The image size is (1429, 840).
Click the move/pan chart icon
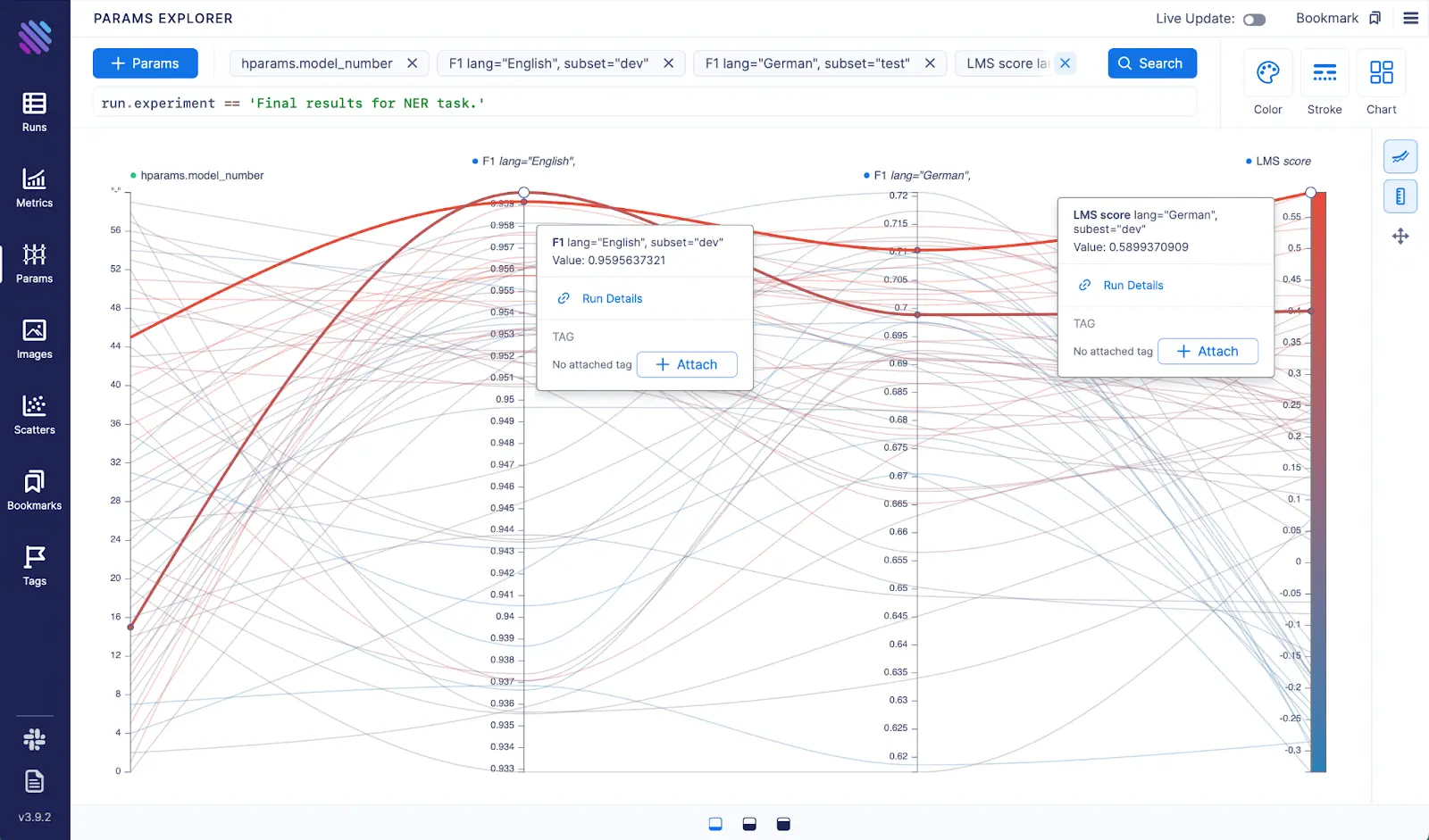[1400, 236]
